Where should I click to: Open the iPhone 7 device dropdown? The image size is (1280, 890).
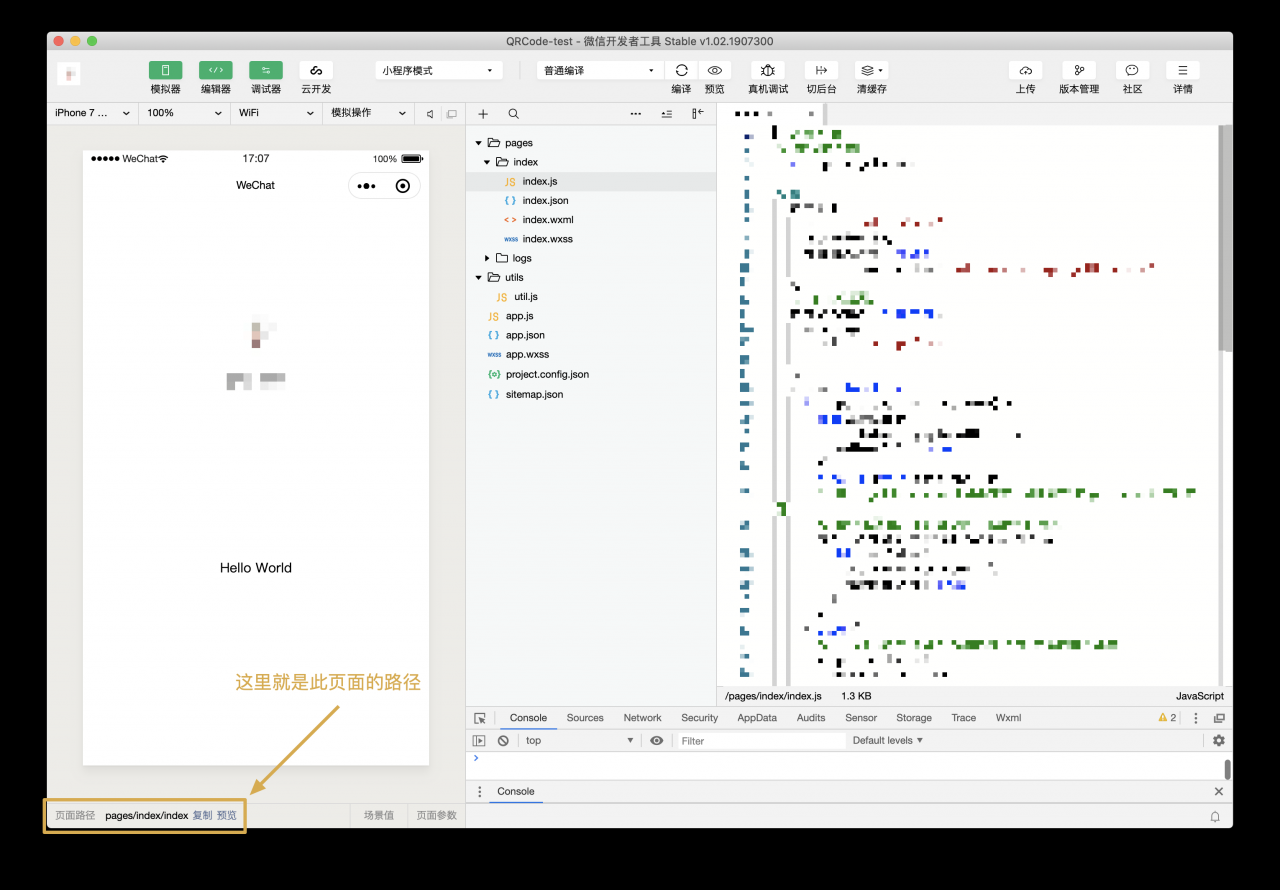coord(93,113)
